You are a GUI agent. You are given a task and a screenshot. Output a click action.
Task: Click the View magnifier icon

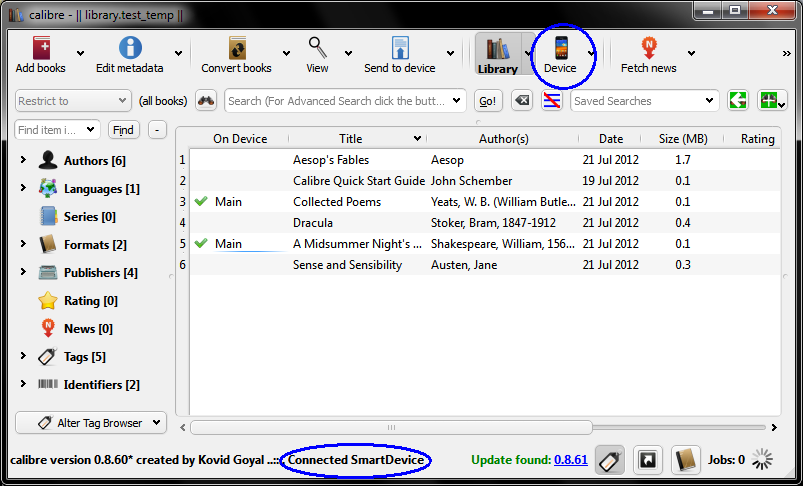tap(318, 48)
